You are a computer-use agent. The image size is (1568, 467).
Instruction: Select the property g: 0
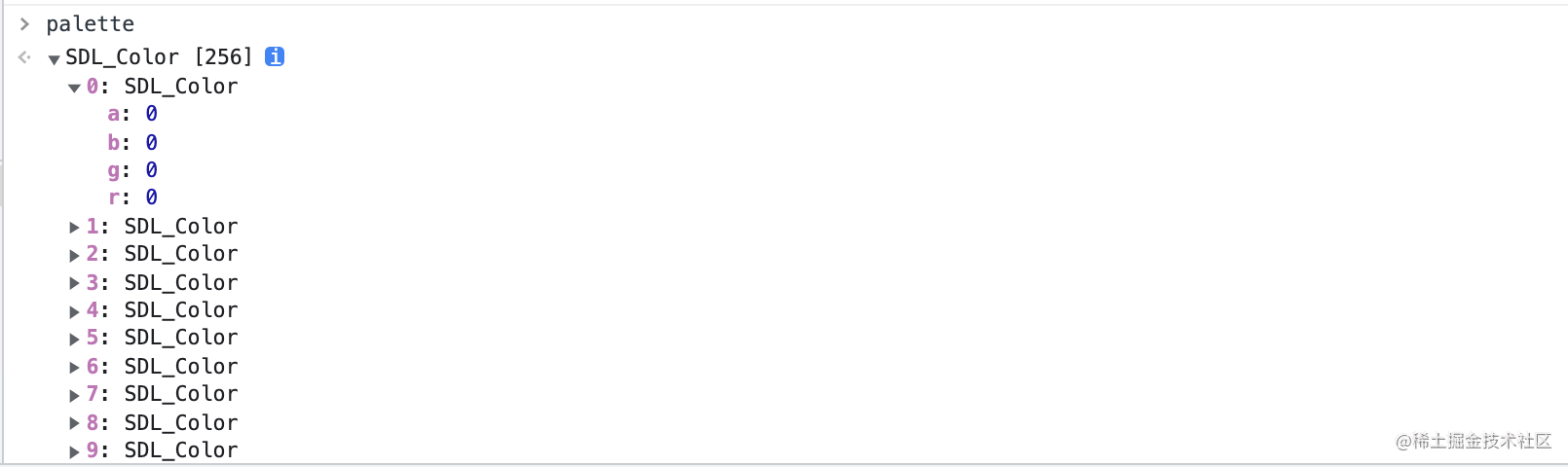tap(132, 170)
